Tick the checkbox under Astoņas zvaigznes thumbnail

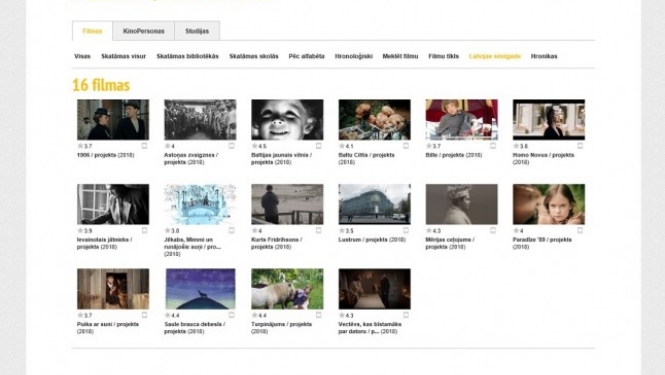[232, 146]
